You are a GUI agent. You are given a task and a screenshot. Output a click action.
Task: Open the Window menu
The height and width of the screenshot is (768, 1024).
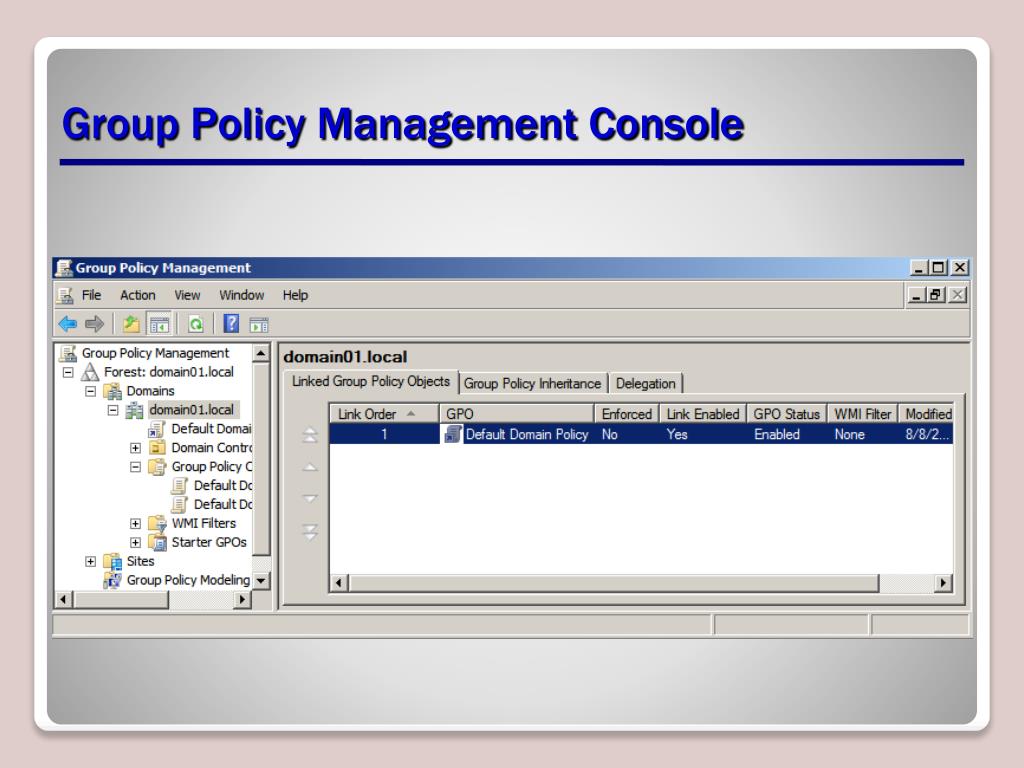coord(242,295)
